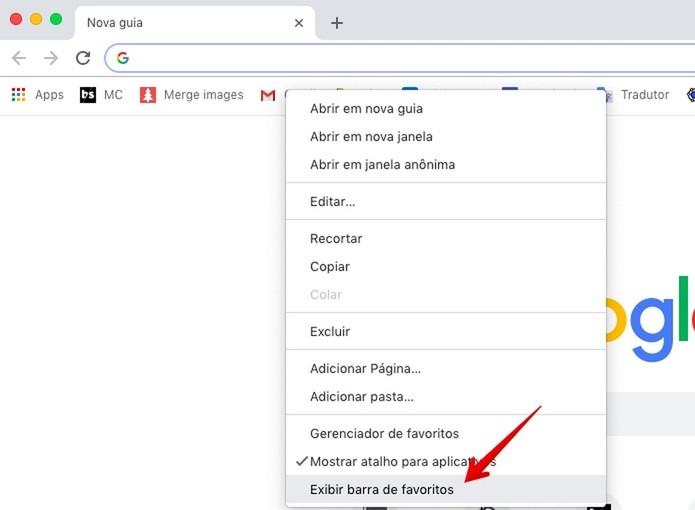695x510 pixels.
Task: Choose Abrir em janela anônima
Action: point(446,165)
